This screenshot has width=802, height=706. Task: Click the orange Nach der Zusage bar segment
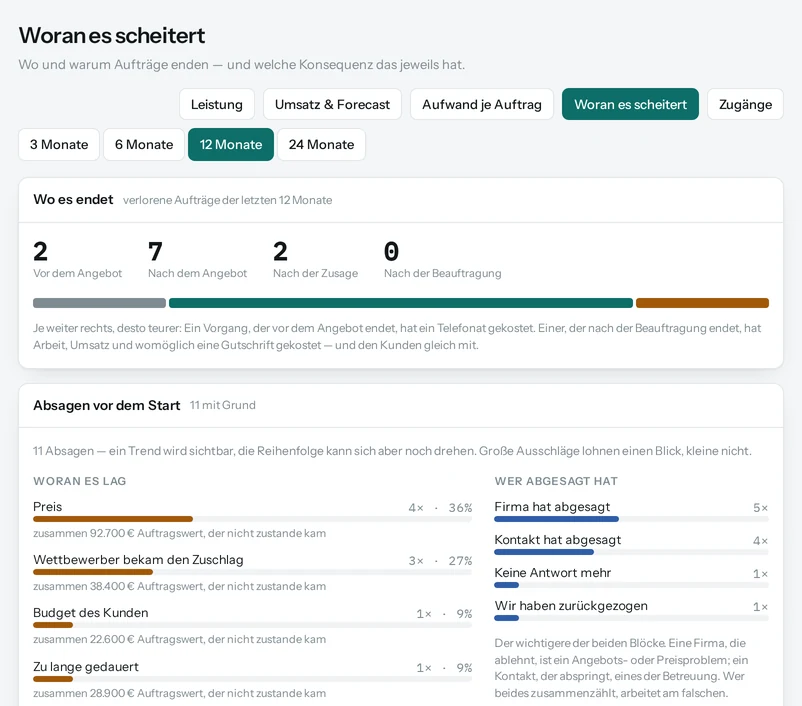coord(702,303)
